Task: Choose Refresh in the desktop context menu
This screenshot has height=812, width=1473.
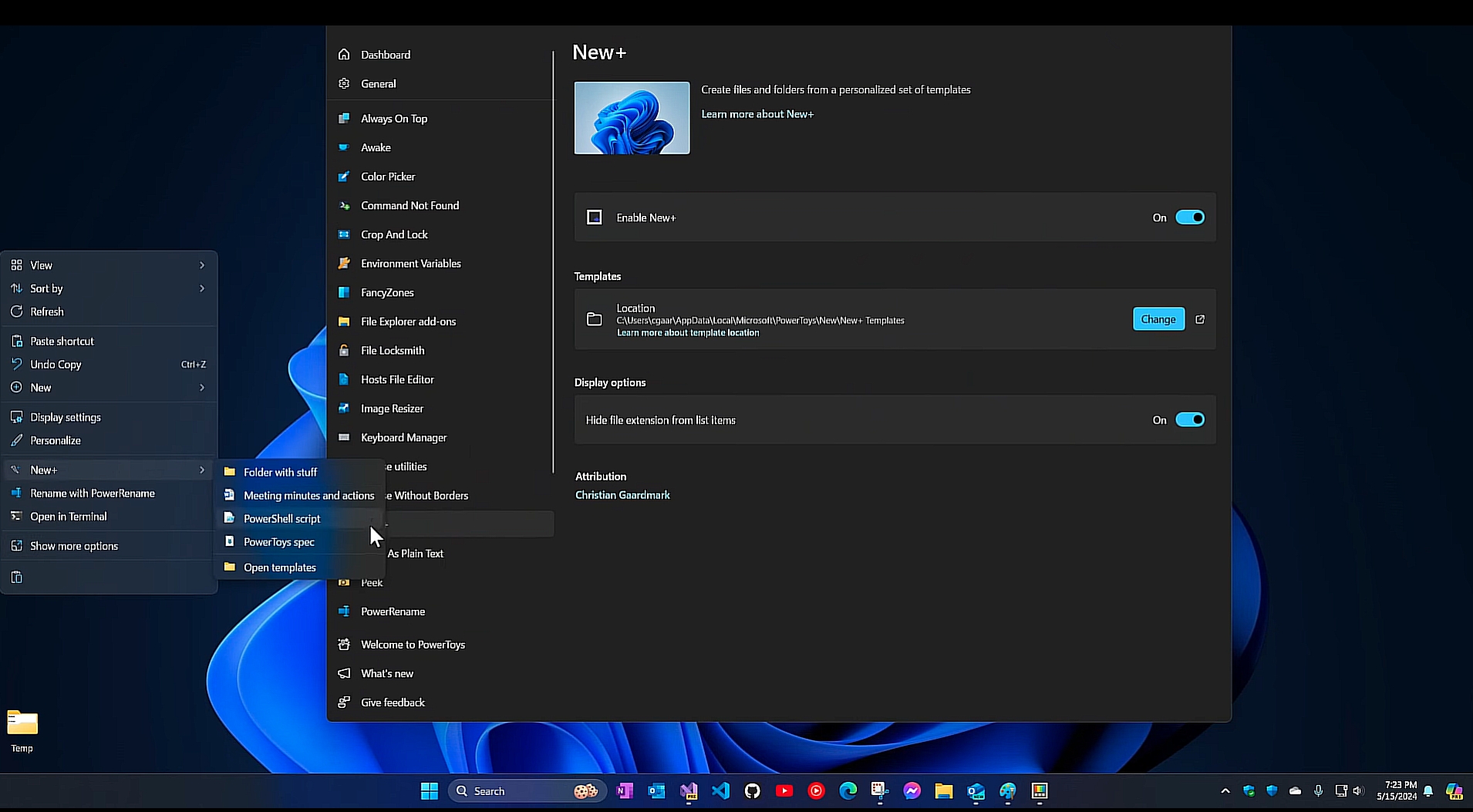Action: (x=109, y=312)
